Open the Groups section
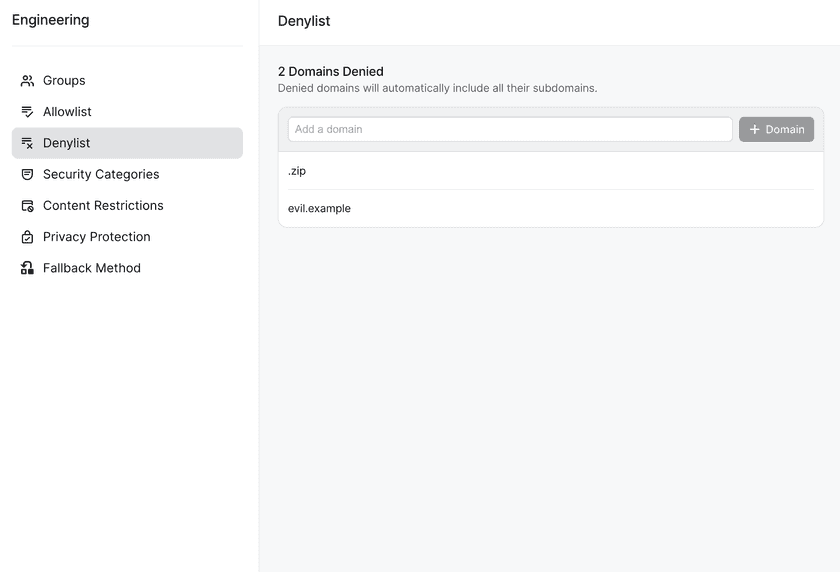The image size is (840, 572). pyautogui.click(x=64, y=81)
